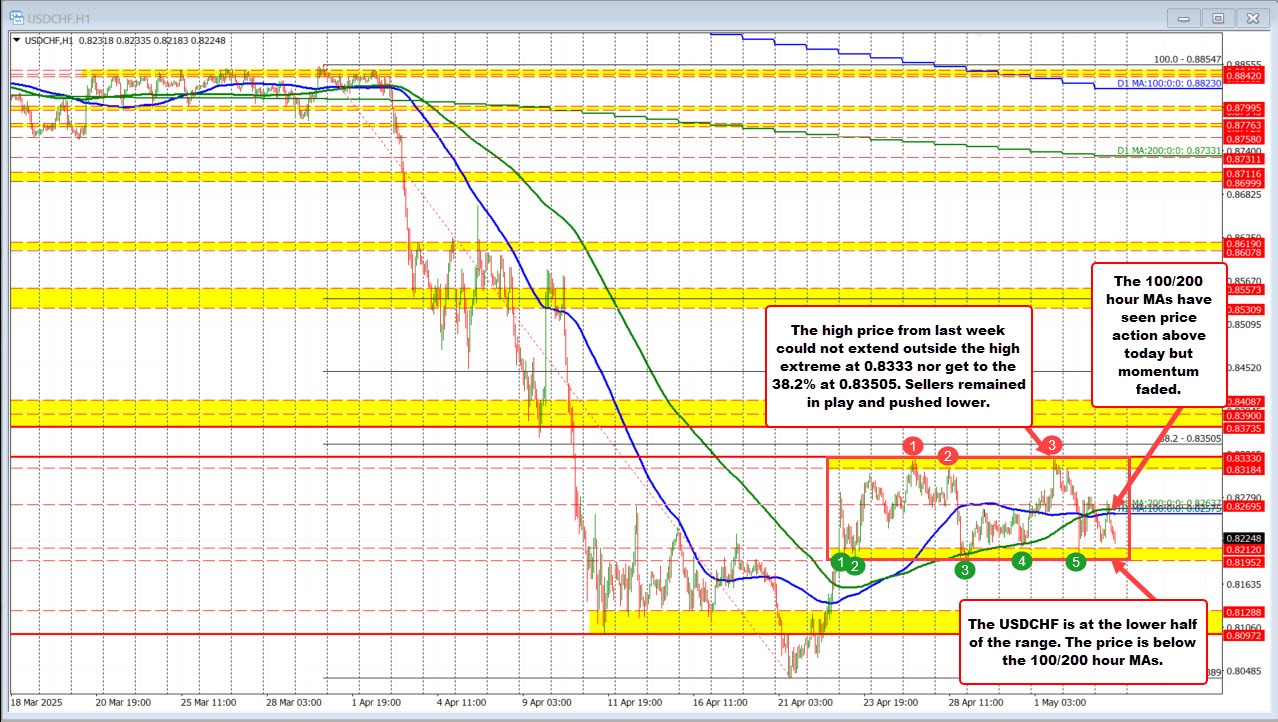Select red marker 3 by the annotation arrow
The image size is (1278, 722).
click(1053, 447)
